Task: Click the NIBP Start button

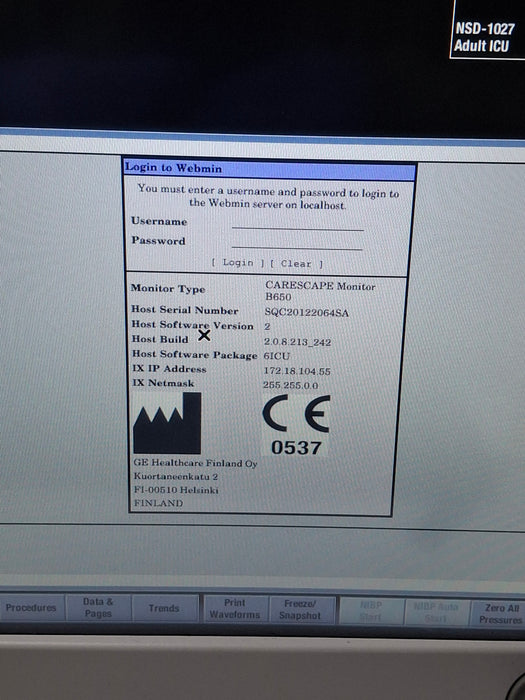Action: pyautogui.click(x=371, y=611)
